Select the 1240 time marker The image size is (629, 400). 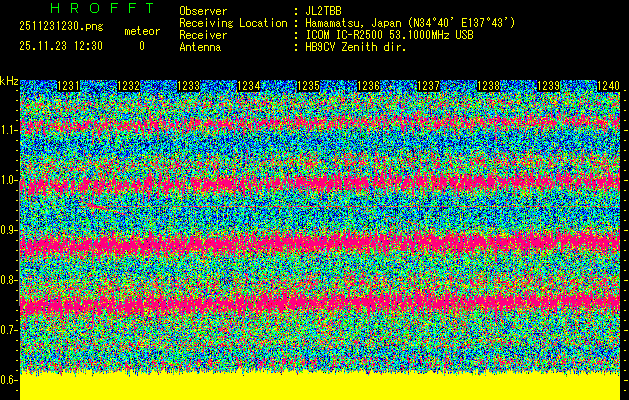(x=608, y=87)
